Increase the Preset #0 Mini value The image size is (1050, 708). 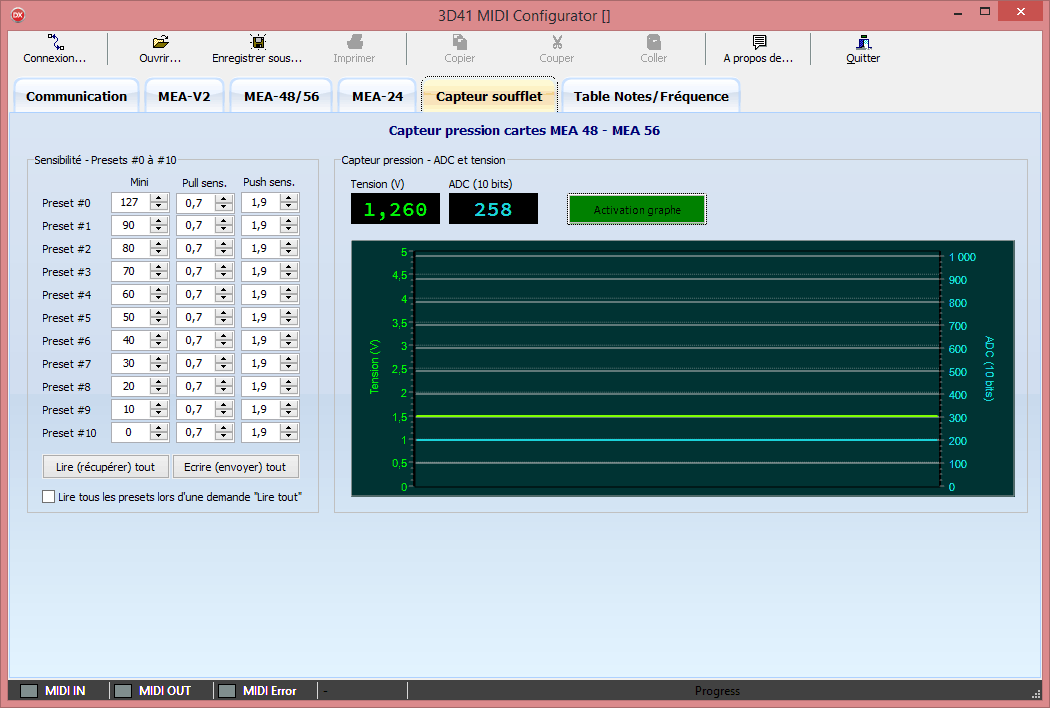click(159, 198)
